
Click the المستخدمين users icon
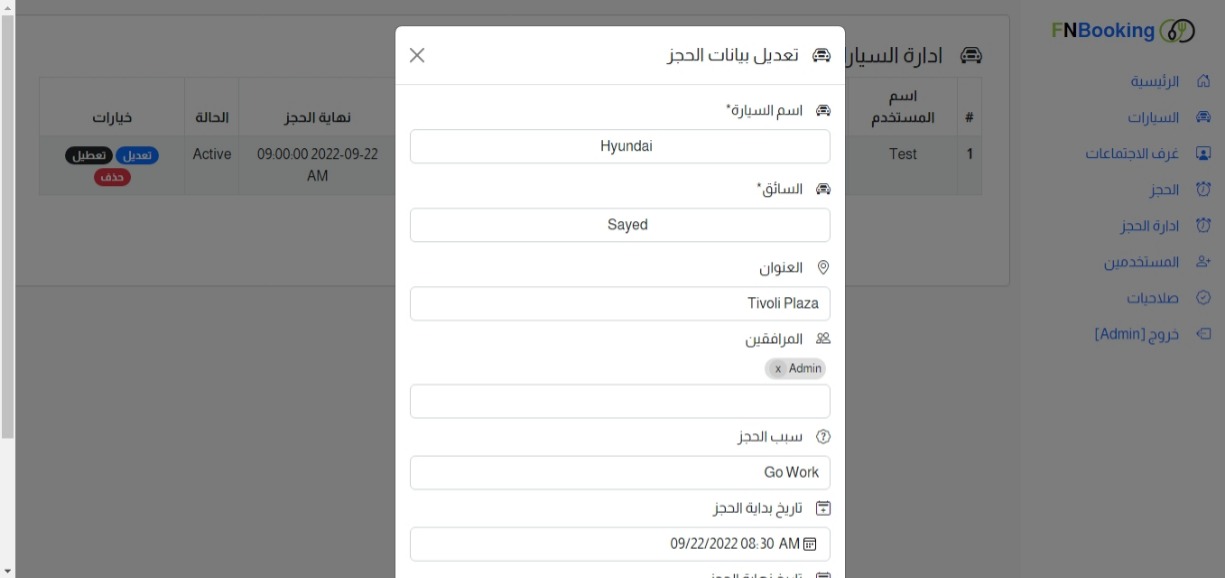tap(1204, 263)
